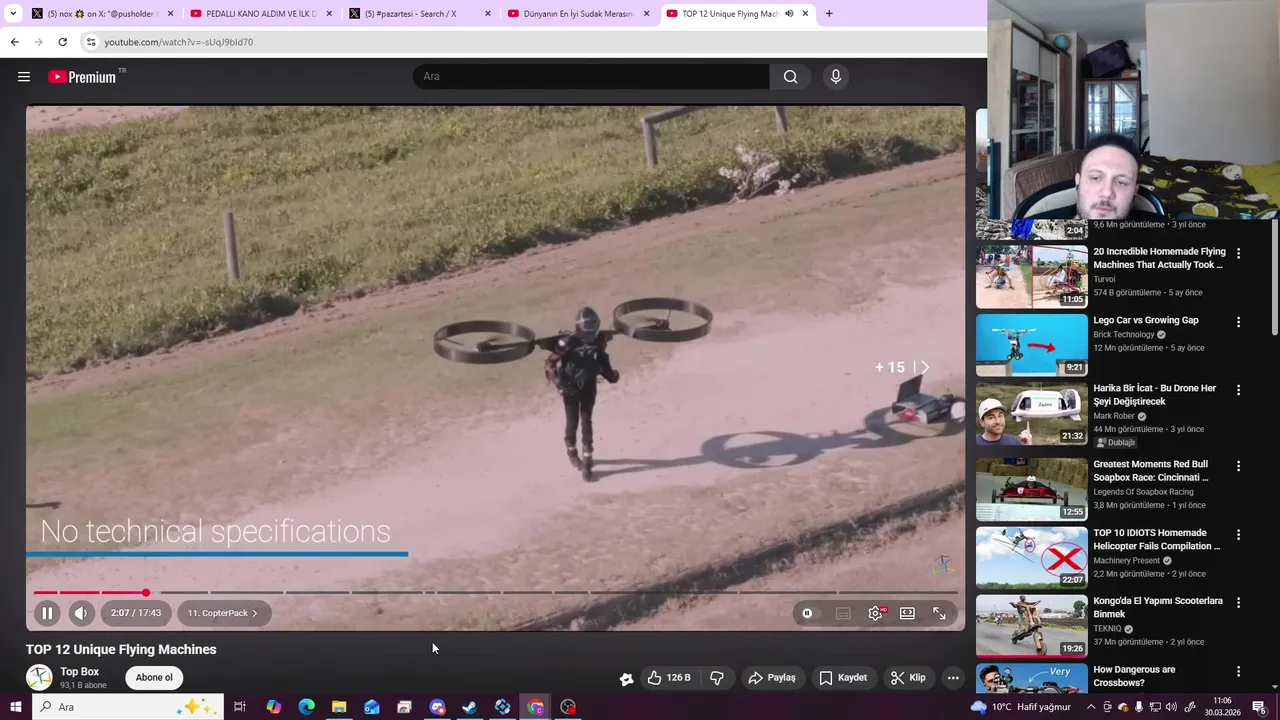Subscribe using the Abone ol button
Viewport: 1280px width, 720px height.
[x=154, y=678]
